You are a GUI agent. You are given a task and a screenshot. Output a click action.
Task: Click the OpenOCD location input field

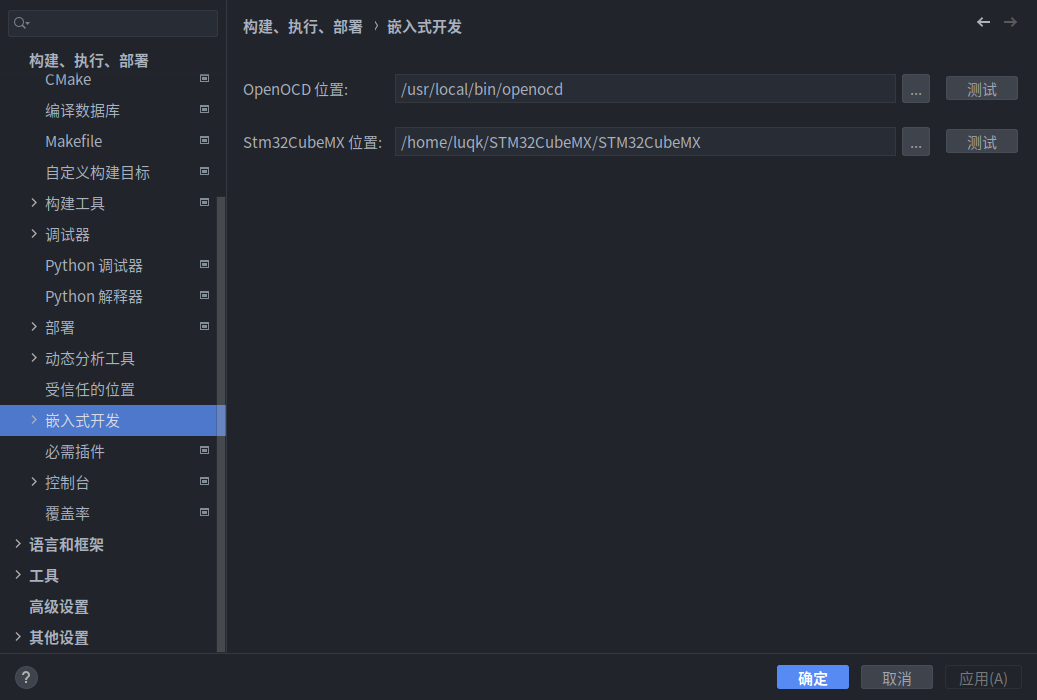[645, 88]
